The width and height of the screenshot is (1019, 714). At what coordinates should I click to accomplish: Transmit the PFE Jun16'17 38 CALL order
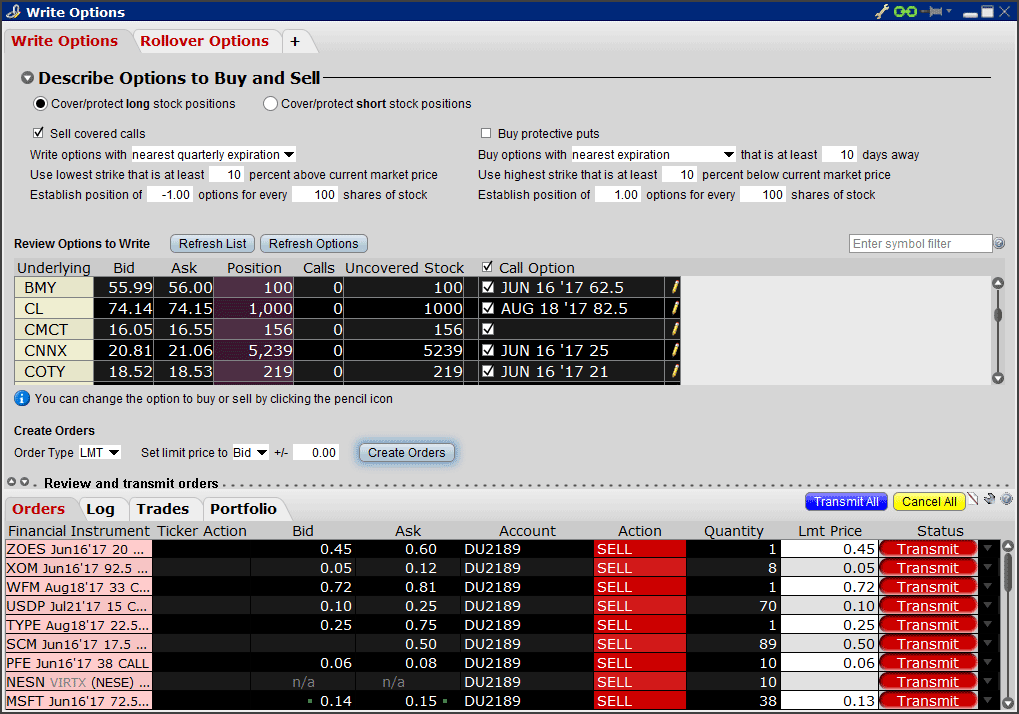928,663
